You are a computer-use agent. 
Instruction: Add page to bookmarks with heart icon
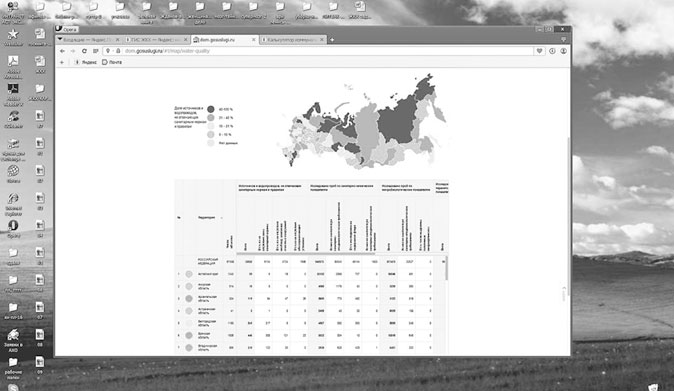pyautogui.click(x=539, y=51)
